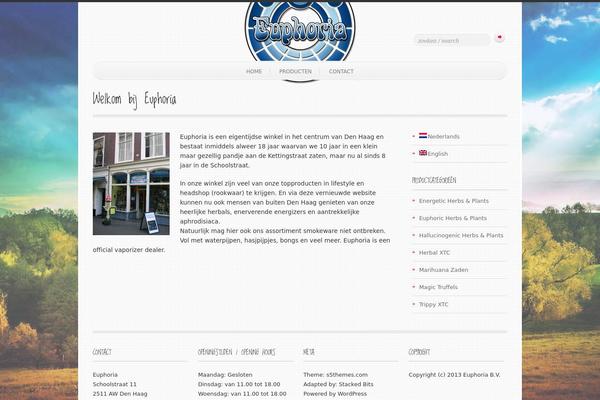The image size is (600, 400).
Task: Click the Productcategorieën sidebar heading
Action: tap(434, 180)
